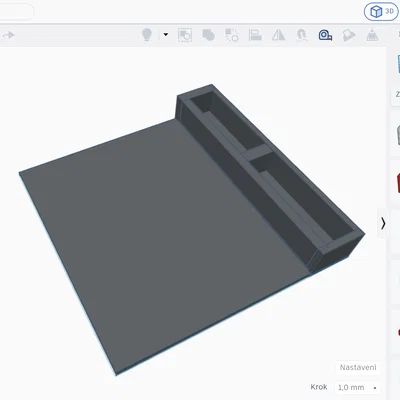Image resolution: width=400 pixels, height=400 pixels.
Task: Click the tag-shaped icon in toolbar
Action: (x=349, y=35)
